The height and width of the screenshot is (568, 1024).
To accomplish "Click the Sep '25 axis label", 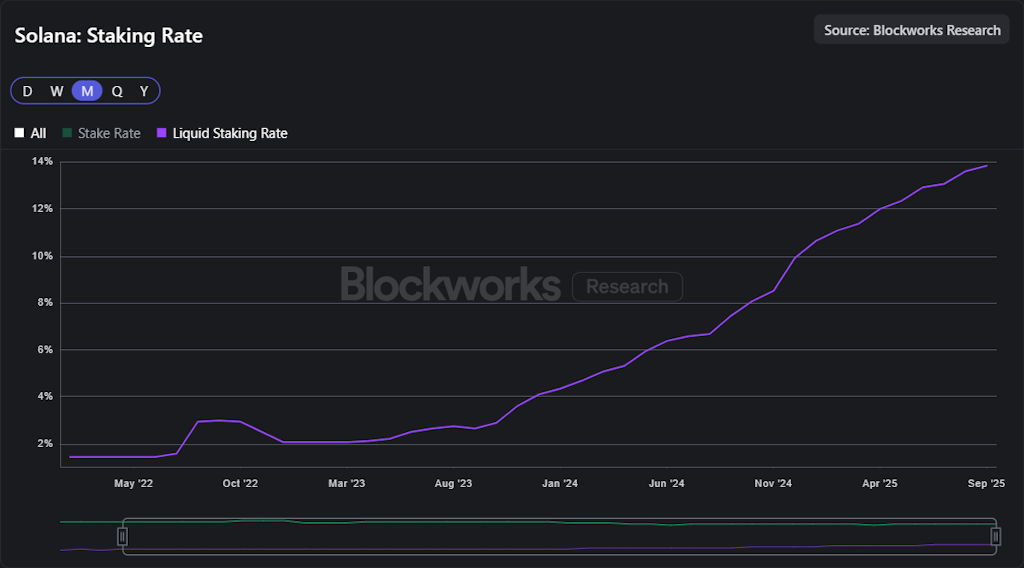I will click(x=985, y=484).
